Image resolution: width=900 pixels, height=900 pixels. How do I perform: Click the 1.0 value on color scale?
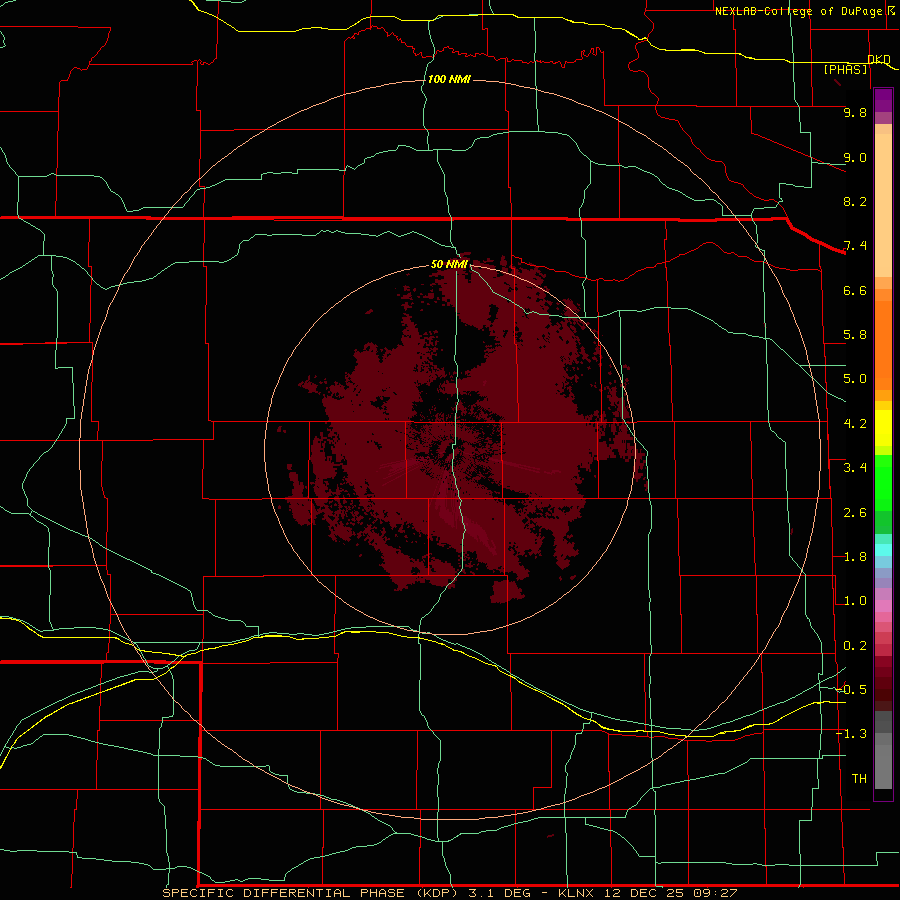[855, 602]
